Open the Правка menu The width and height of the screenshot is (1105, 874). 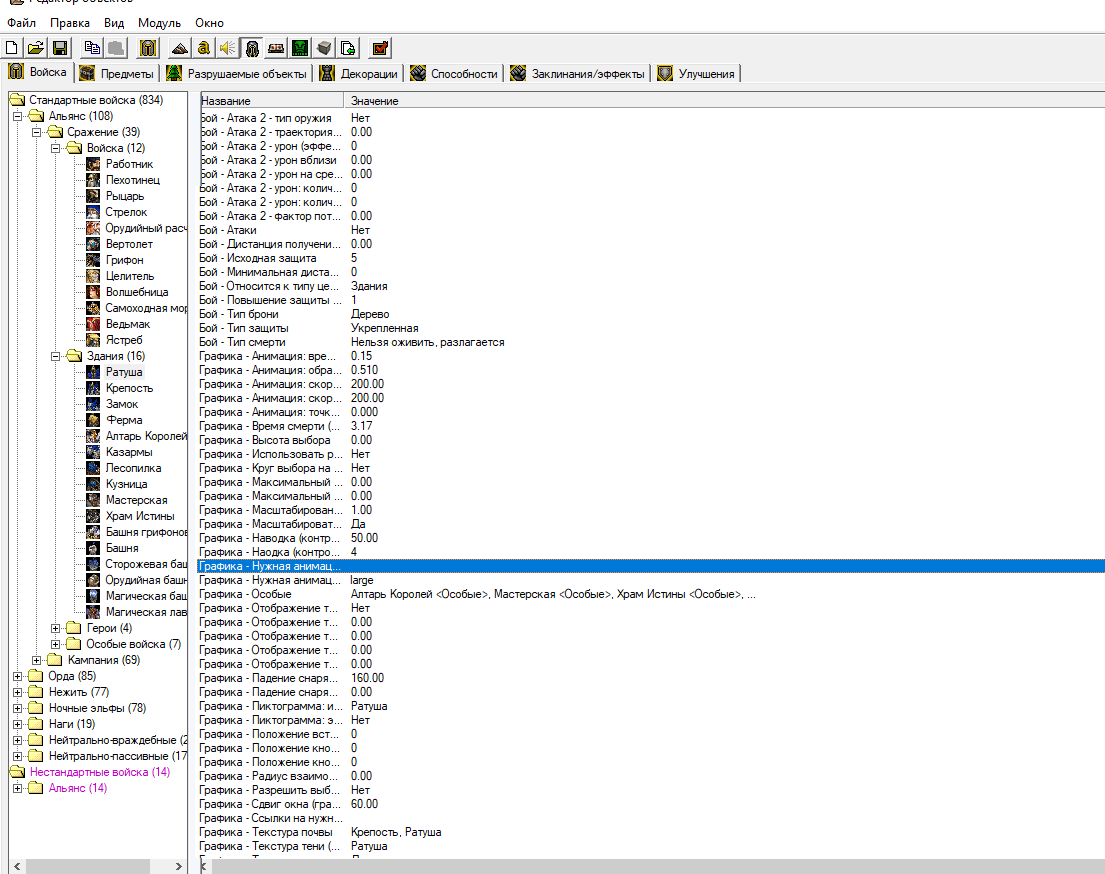pyautogui.click(x=70, y=23)
